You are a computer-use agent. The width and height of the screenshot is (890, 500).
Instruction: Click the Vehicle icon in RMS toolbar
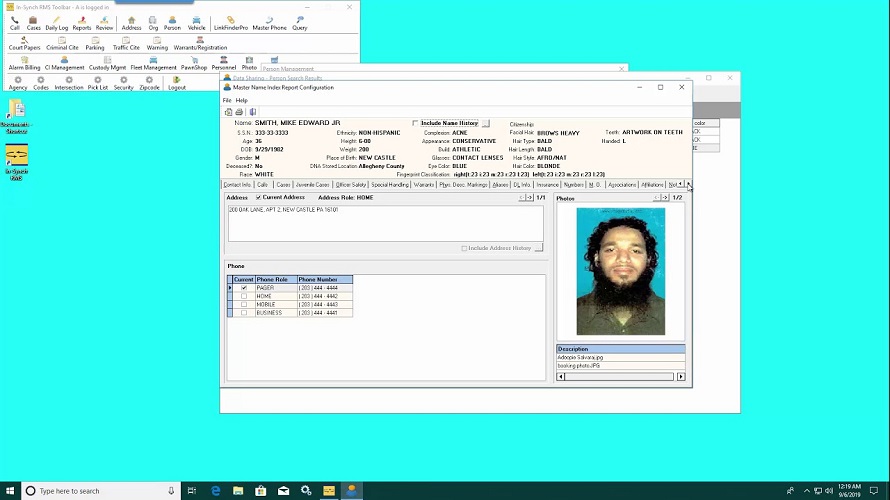(x=197, y=22)
